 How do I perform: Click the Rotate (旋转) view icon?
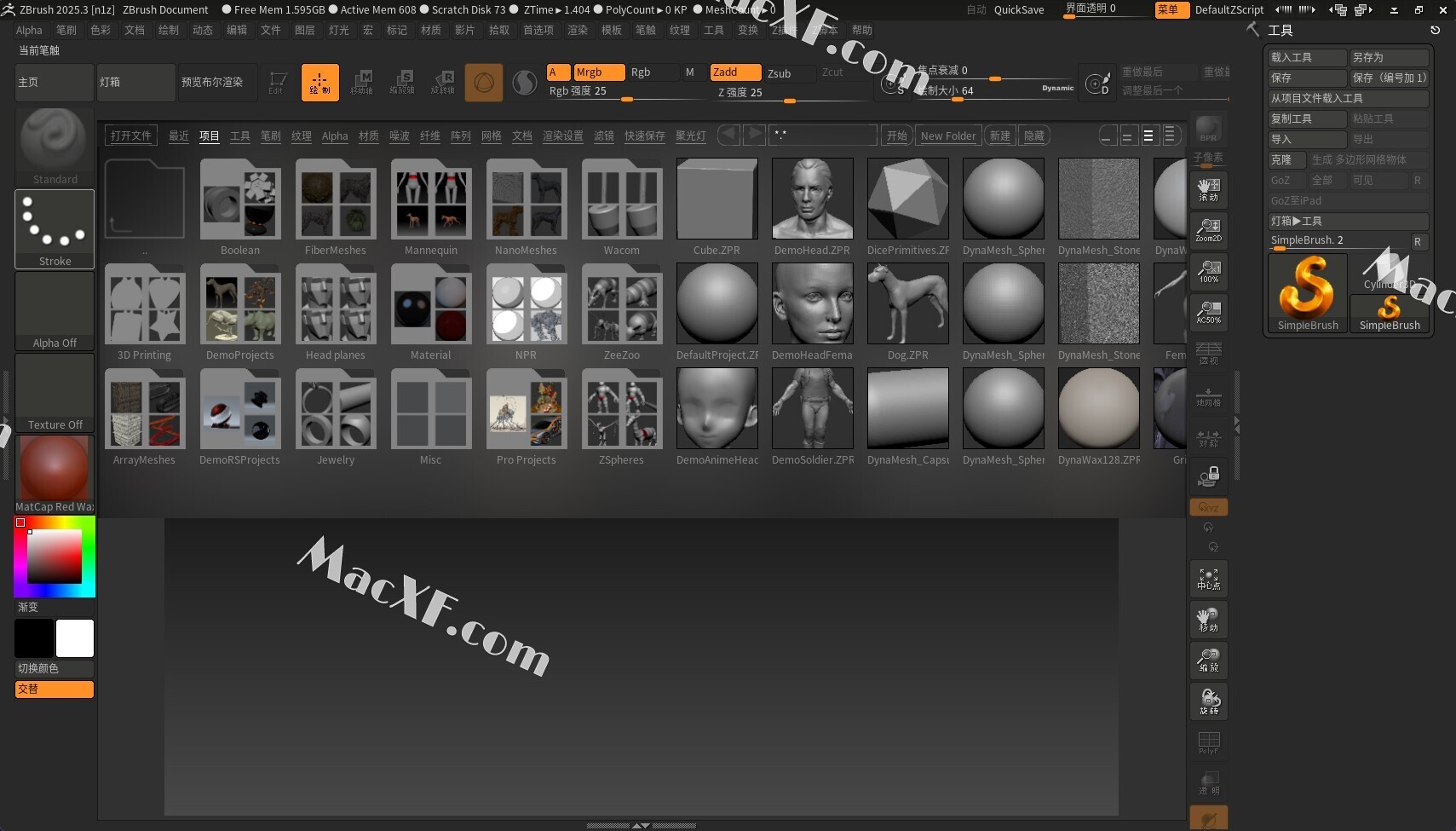pyautogui.click(x=1209, y=701)
